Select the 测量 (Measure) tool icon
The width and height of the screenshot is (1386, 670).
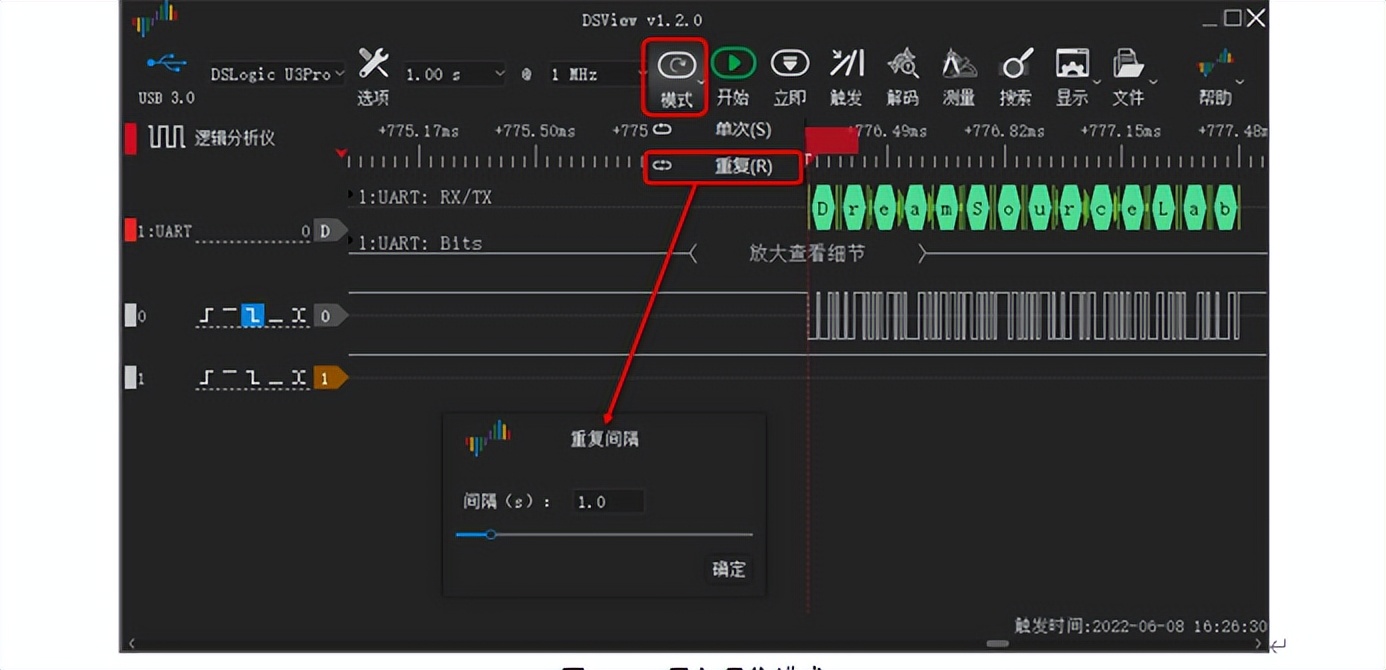click(958, 62)
